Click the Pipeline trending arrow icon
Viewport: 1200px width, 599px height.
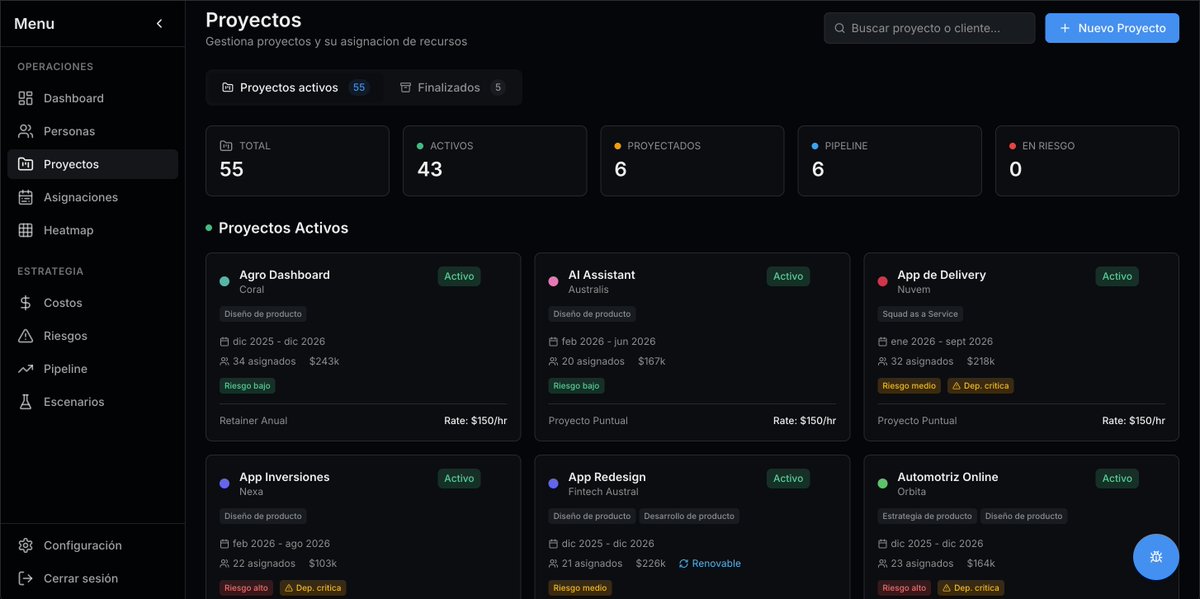(26, 369)
